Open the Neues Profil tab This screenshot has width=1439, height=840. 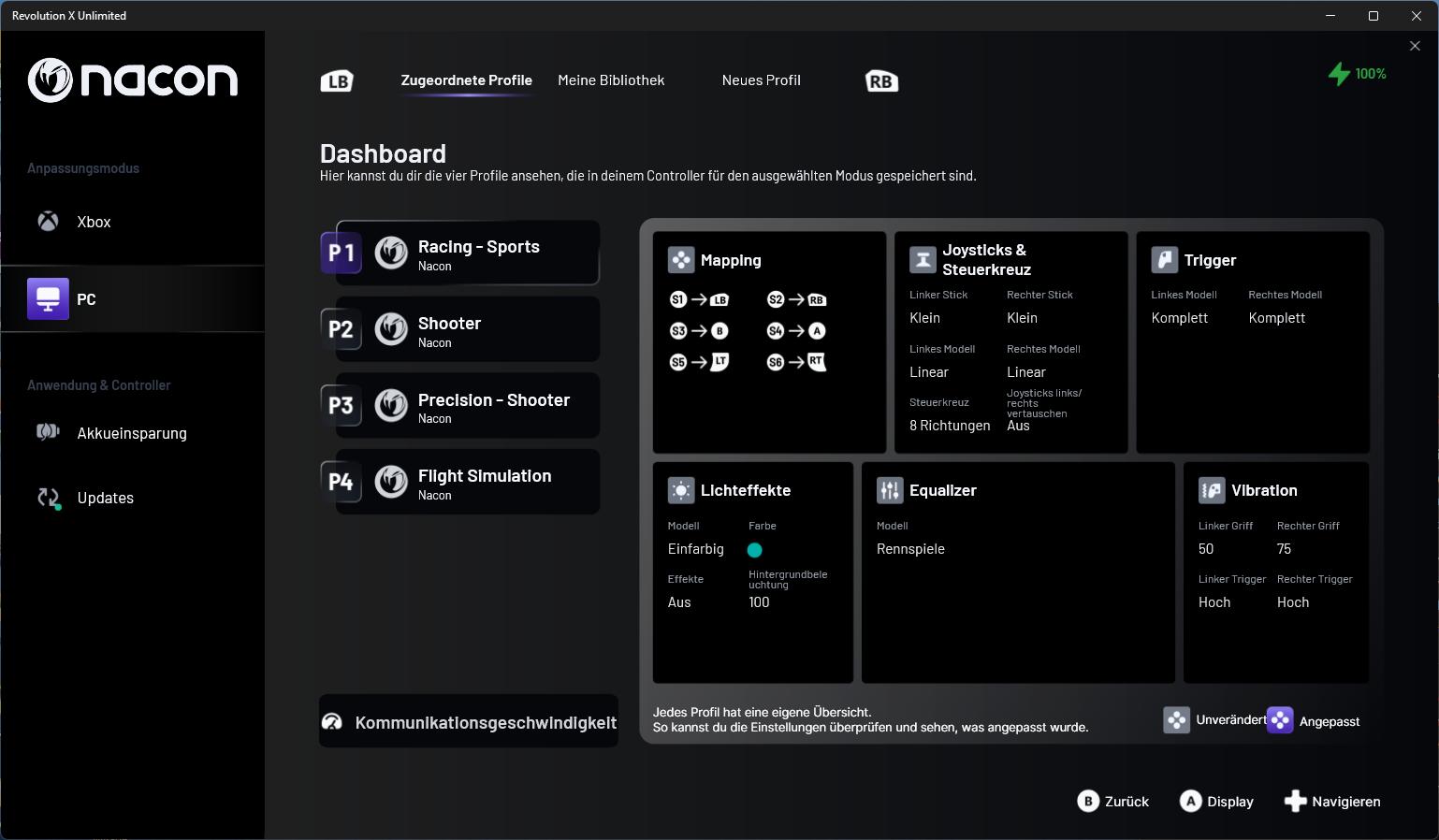coord(761,80)
